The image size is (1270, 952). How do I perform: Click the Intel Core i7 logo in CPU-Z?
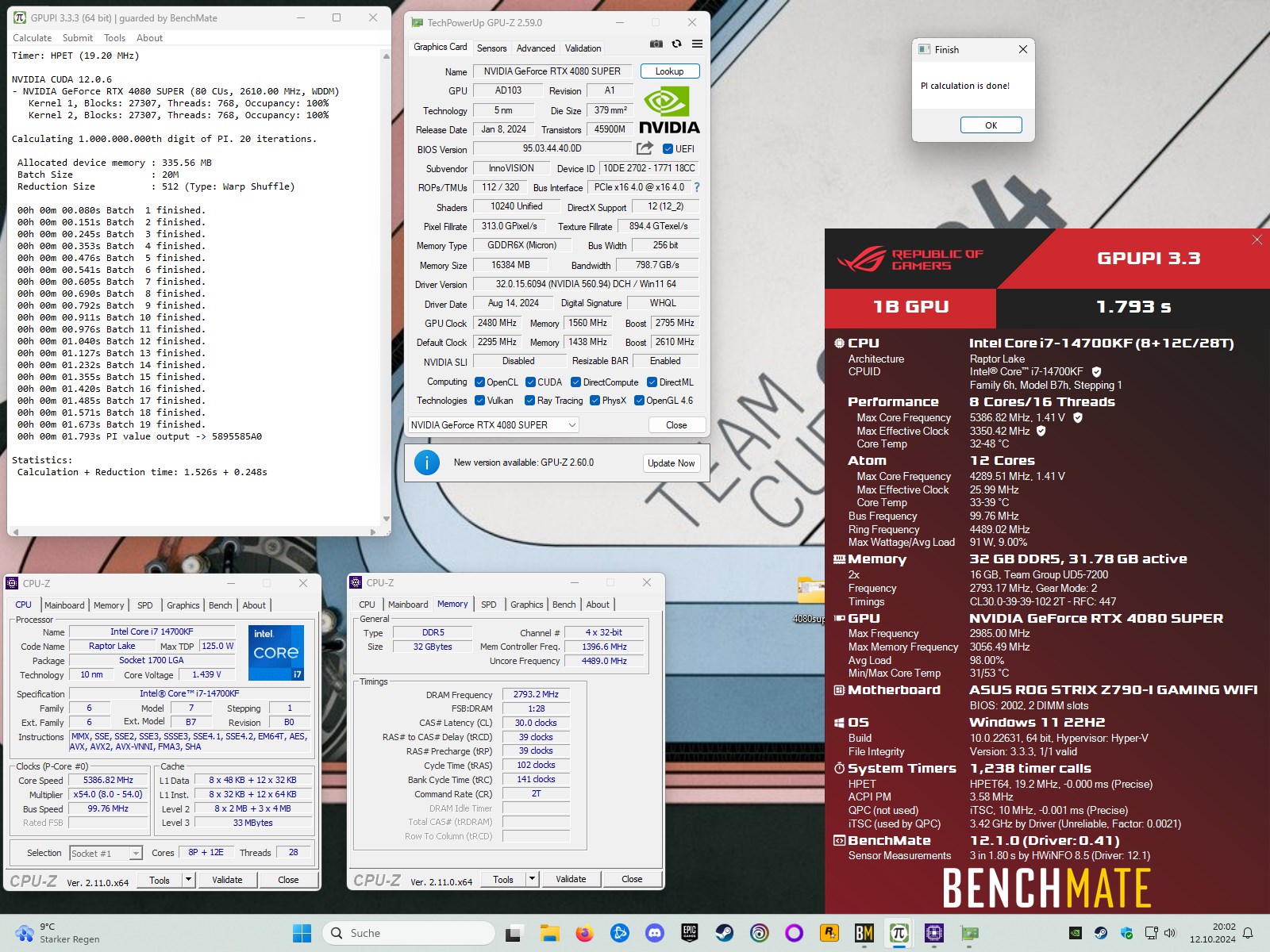276,653
